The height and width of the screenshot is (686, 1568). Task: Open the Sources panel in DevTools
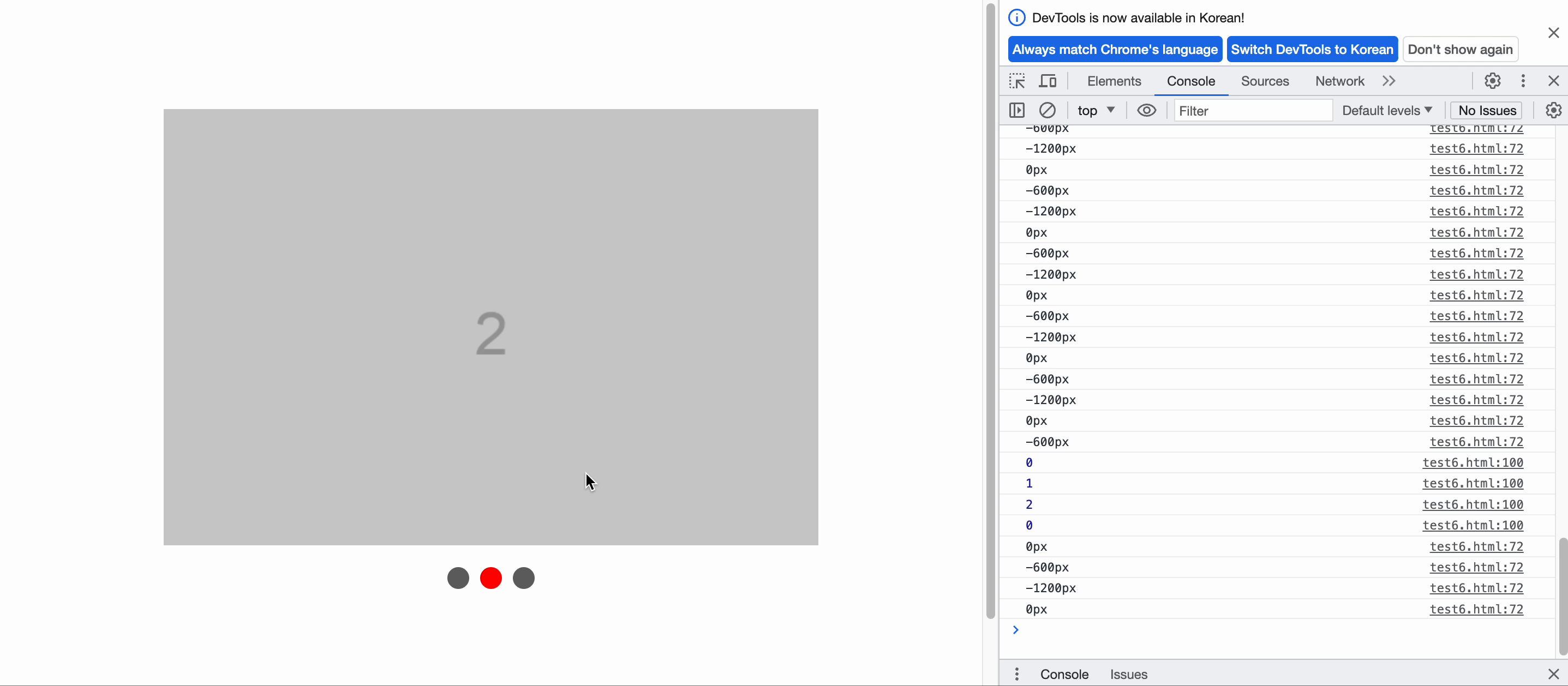(x=1265, y=81)
